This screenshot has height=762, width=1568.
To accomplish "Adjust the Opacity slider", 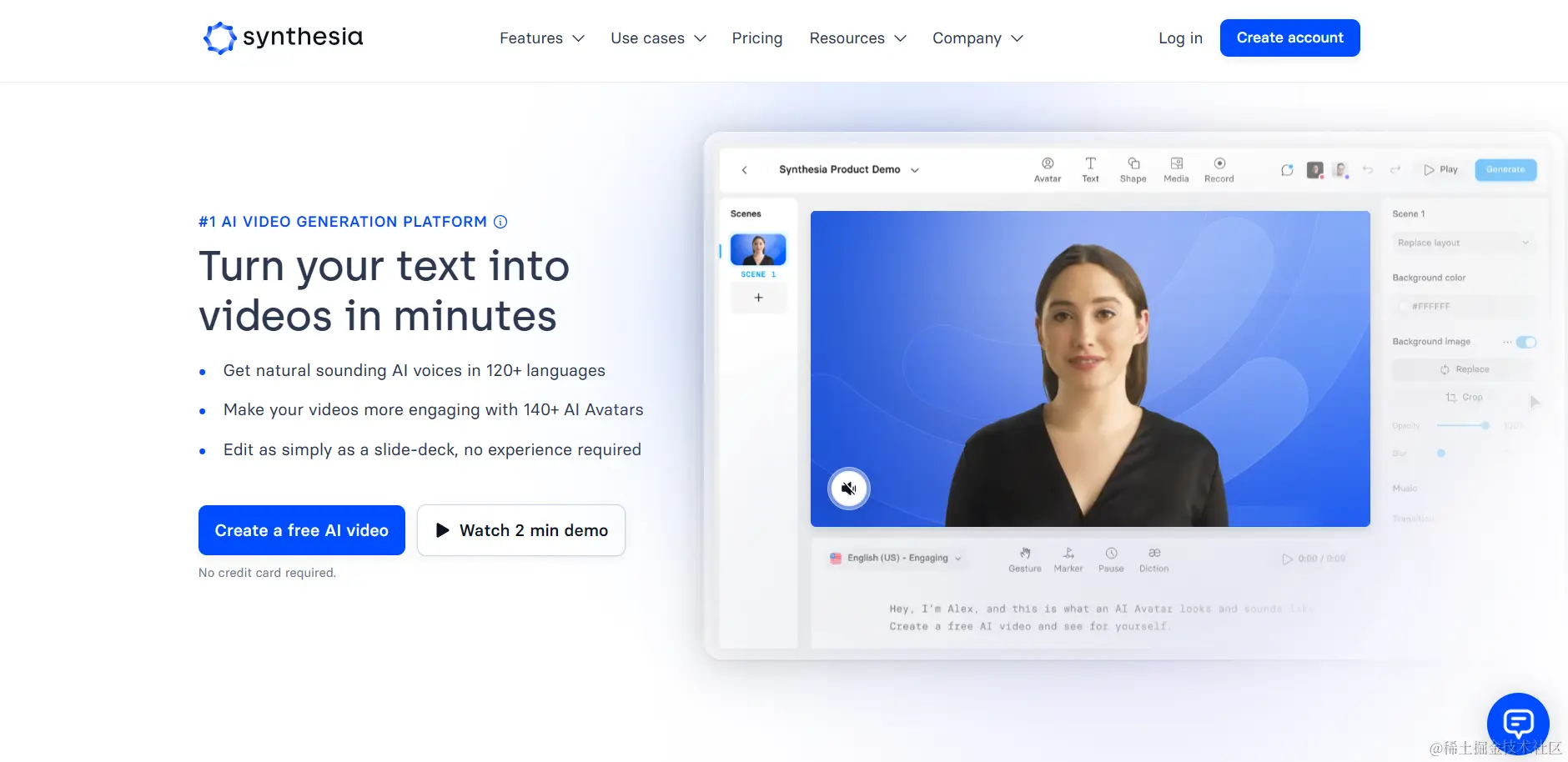I will click(1464, 426).
